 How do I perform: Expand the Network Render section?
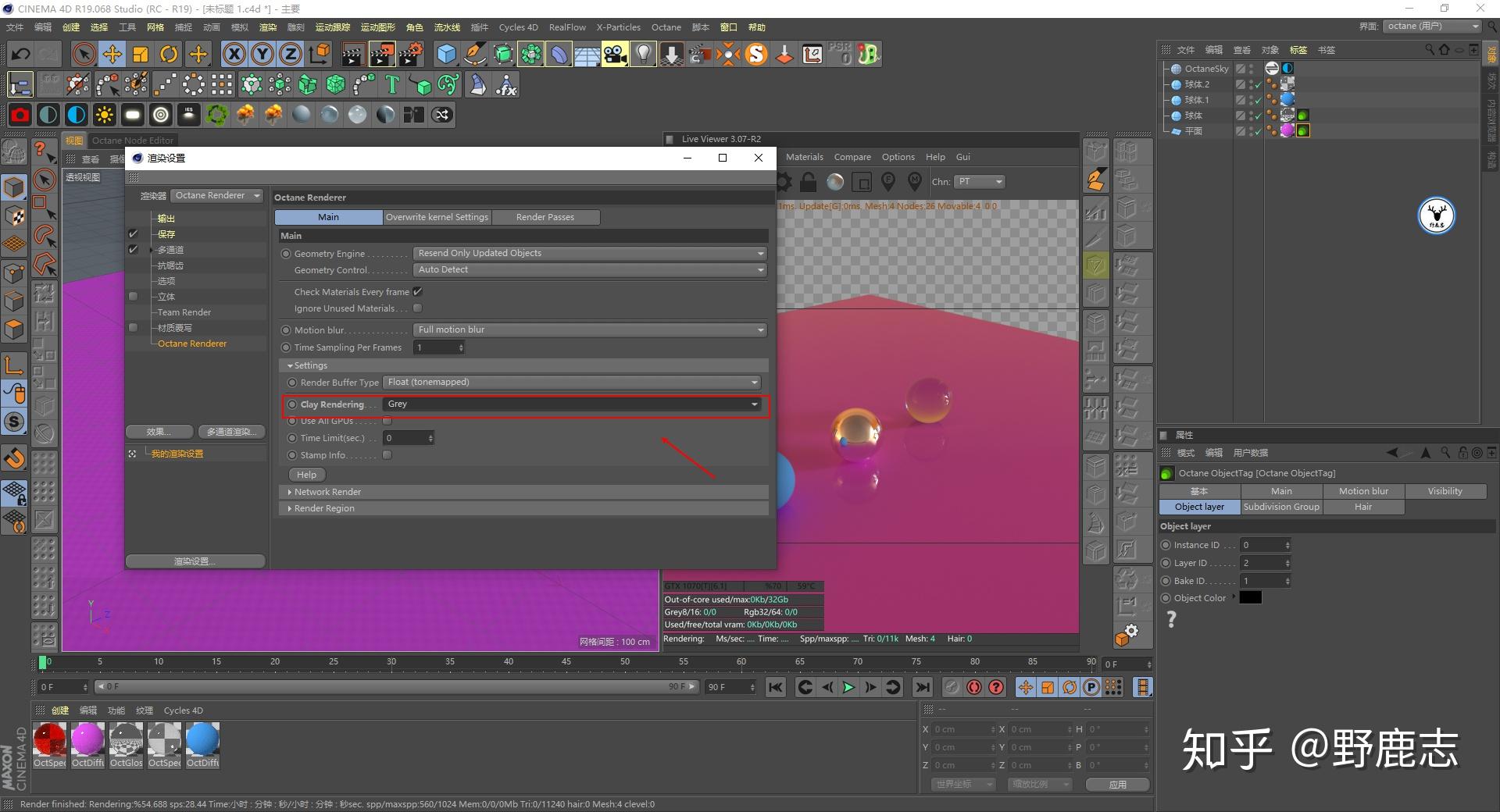[x=327, y=492]
